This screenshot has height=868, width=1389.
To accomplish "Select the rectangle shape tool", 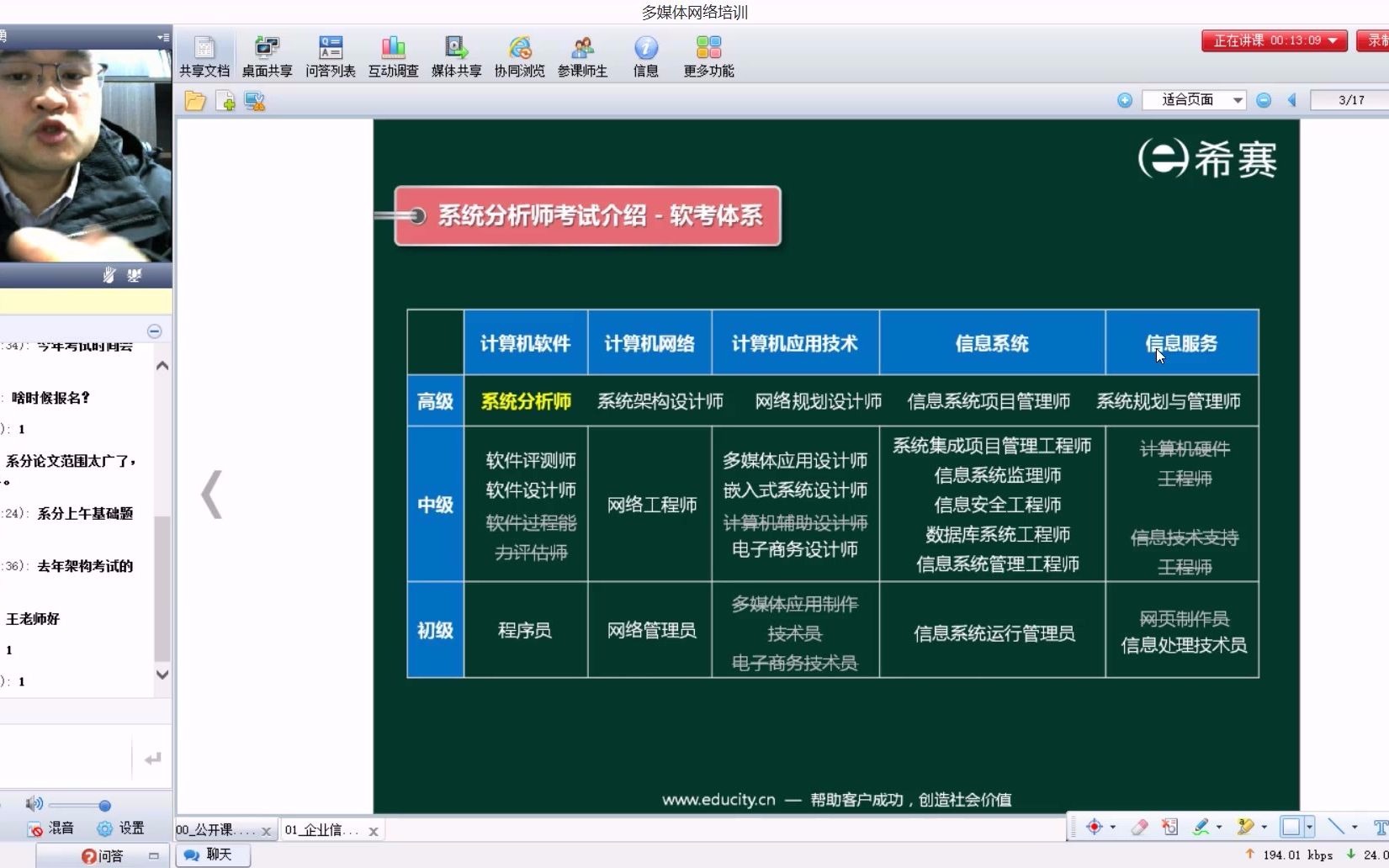I will tap(1291, 827).
